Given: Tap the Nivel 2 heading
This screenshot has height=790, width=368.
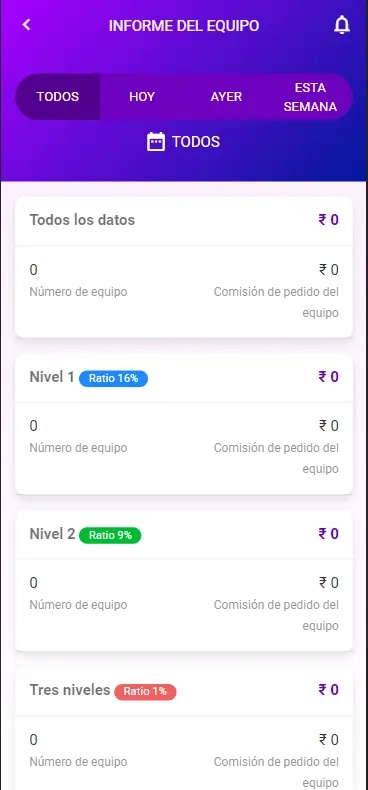Looking at the screenshot, I should point(52,534).
